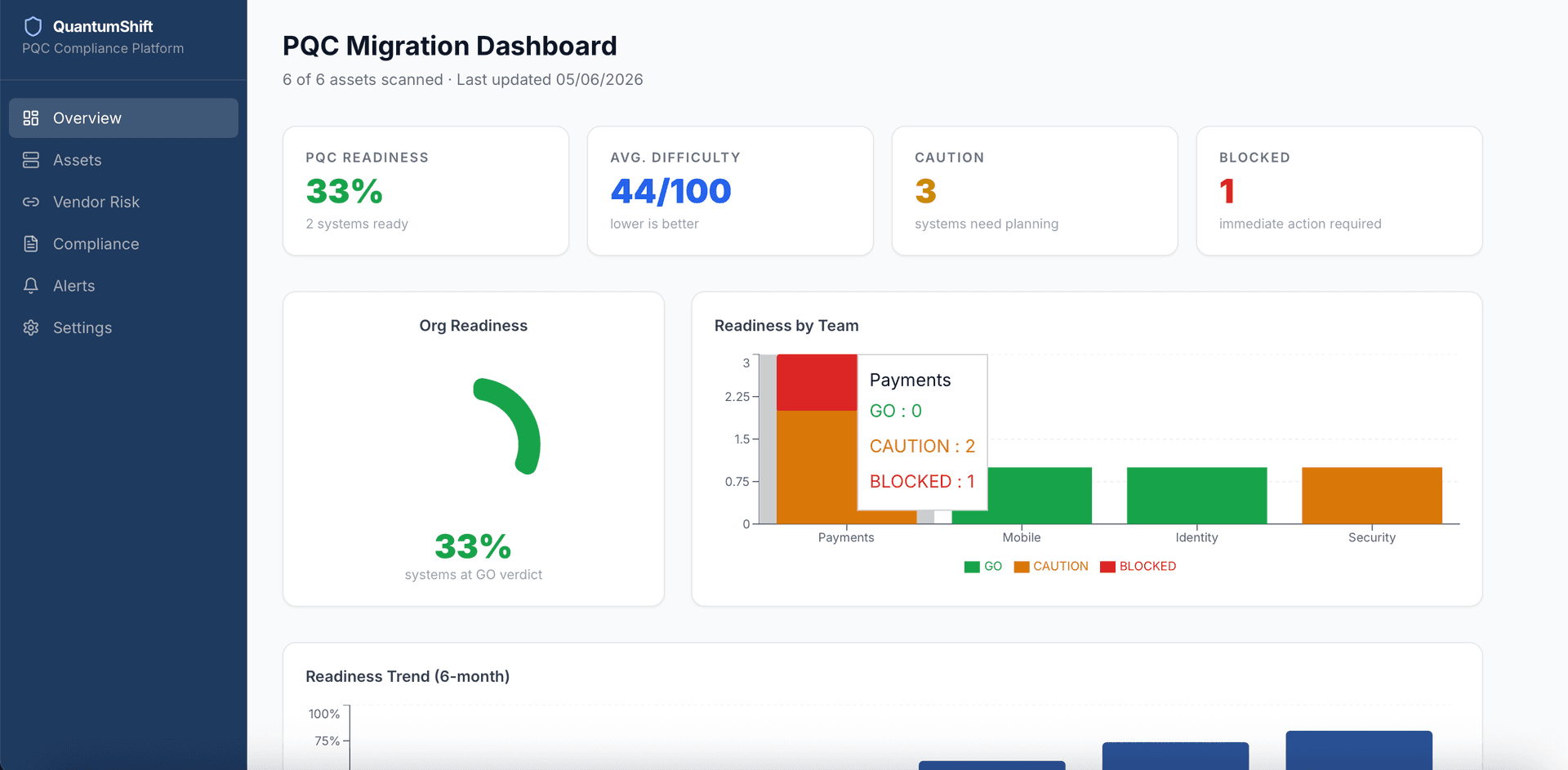Select the Avg. Difficulty 44/100 card
Viewport: 1568px width, 770px height.
click(730, 191)
